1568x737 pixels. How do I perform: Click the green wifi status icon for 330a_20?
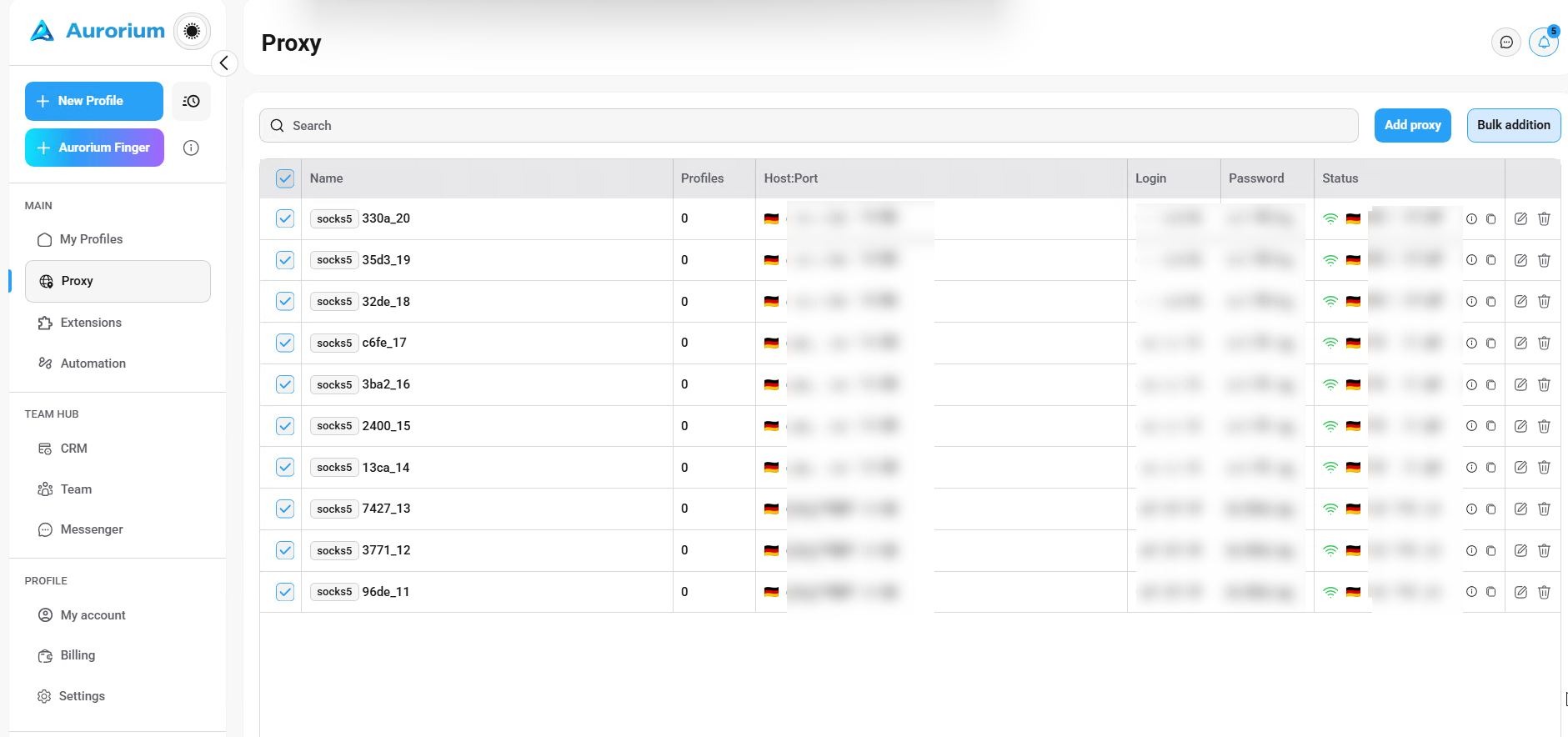pos(1330,218)
